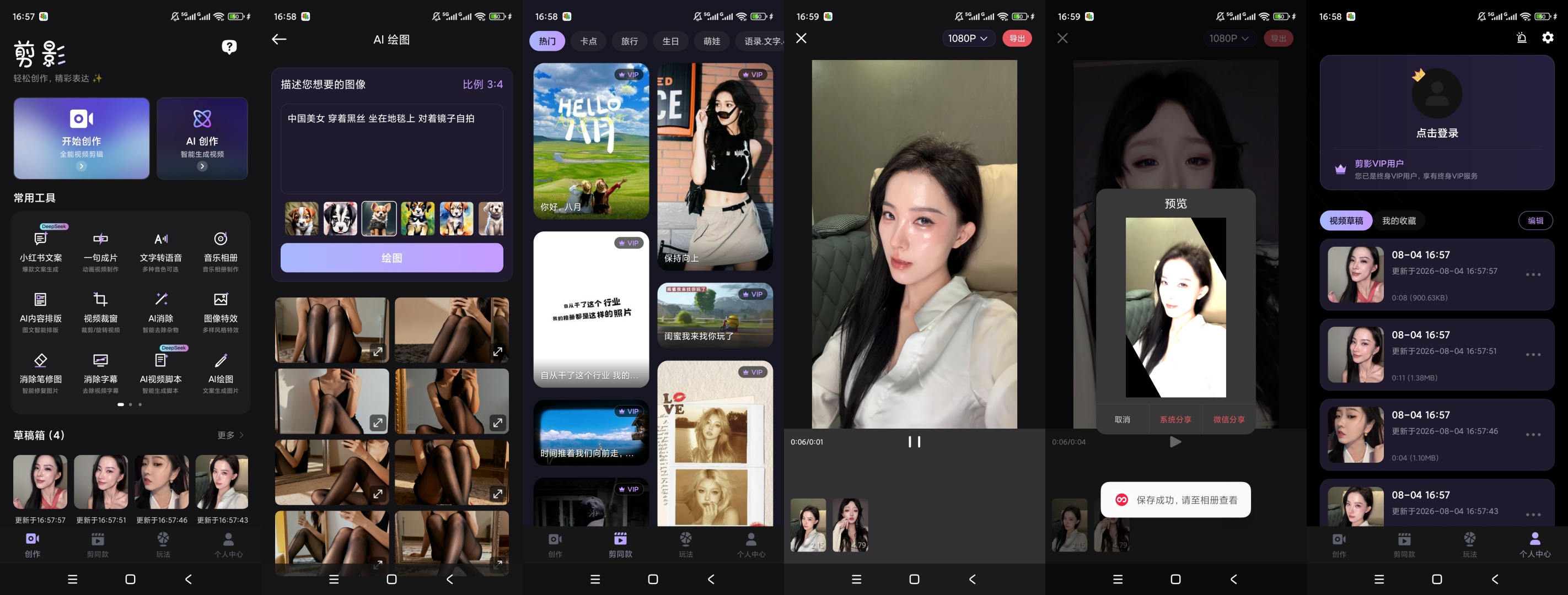This screenshot has height=595, width=1568.
Task: Open 剪同款 in the 常用工具 home screen navigation
Action: pos(98,545)
